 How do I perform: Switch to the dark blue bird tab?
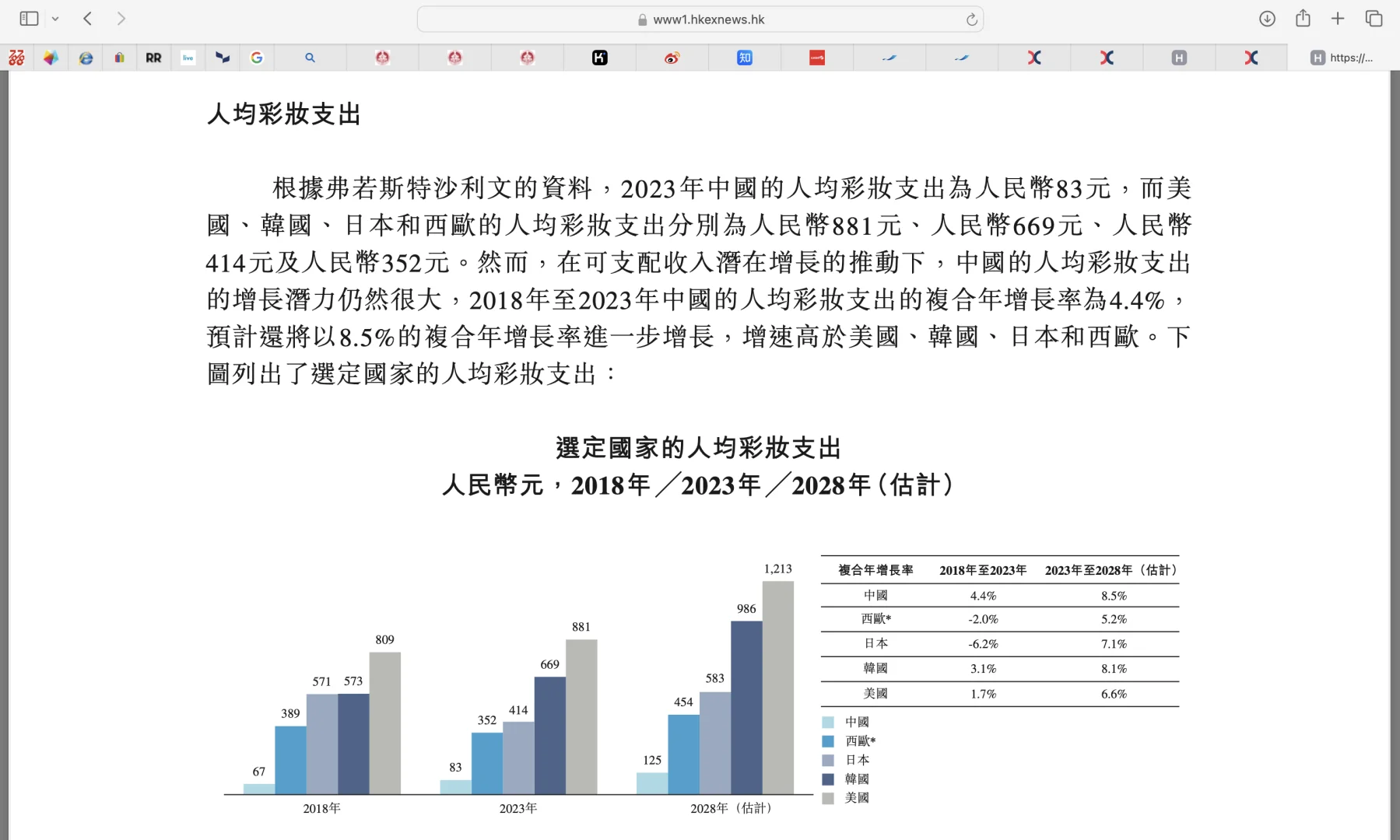pos(223,58)
